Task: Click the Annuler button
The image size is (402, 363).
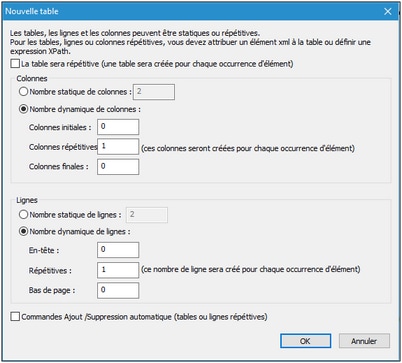Action: coord(364,341)
